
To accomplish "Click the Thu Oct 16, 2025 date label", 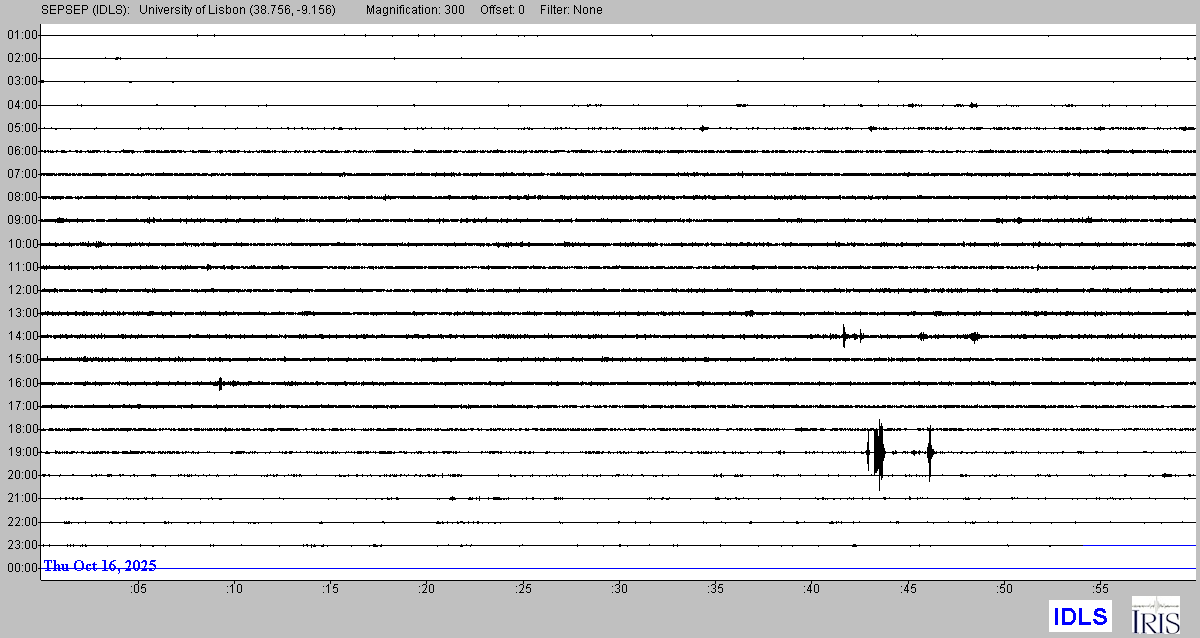I will pyautogui.click(x=100, y=566).
